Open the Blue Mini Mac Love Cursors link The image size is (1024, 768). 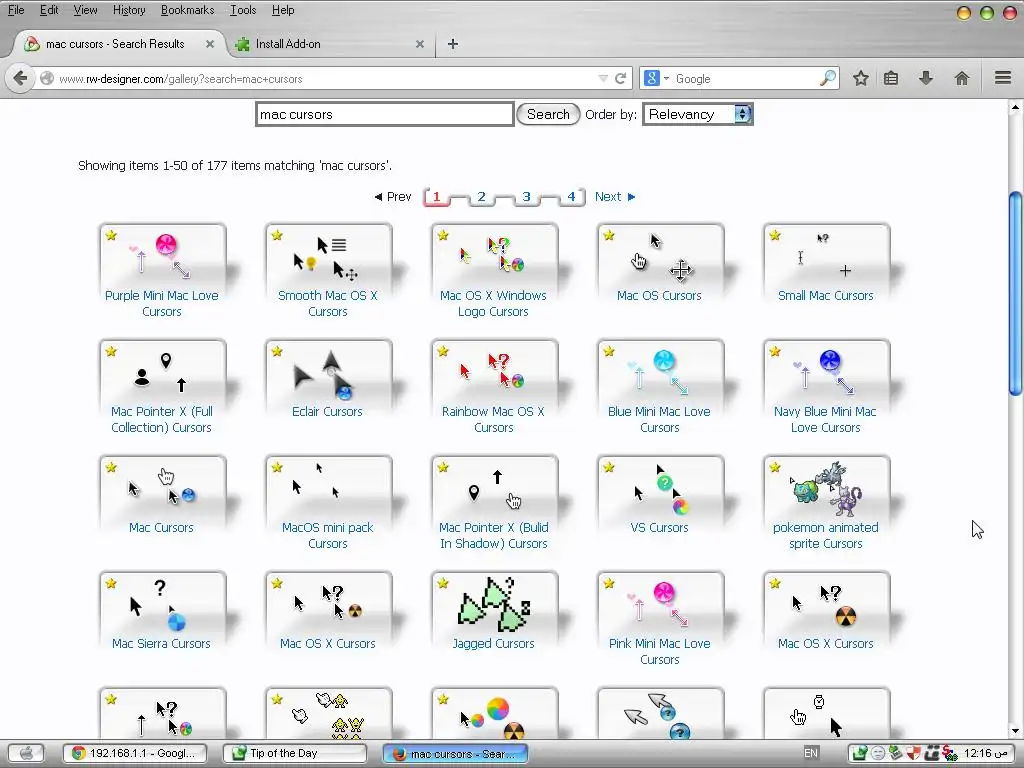pos(659,419)
